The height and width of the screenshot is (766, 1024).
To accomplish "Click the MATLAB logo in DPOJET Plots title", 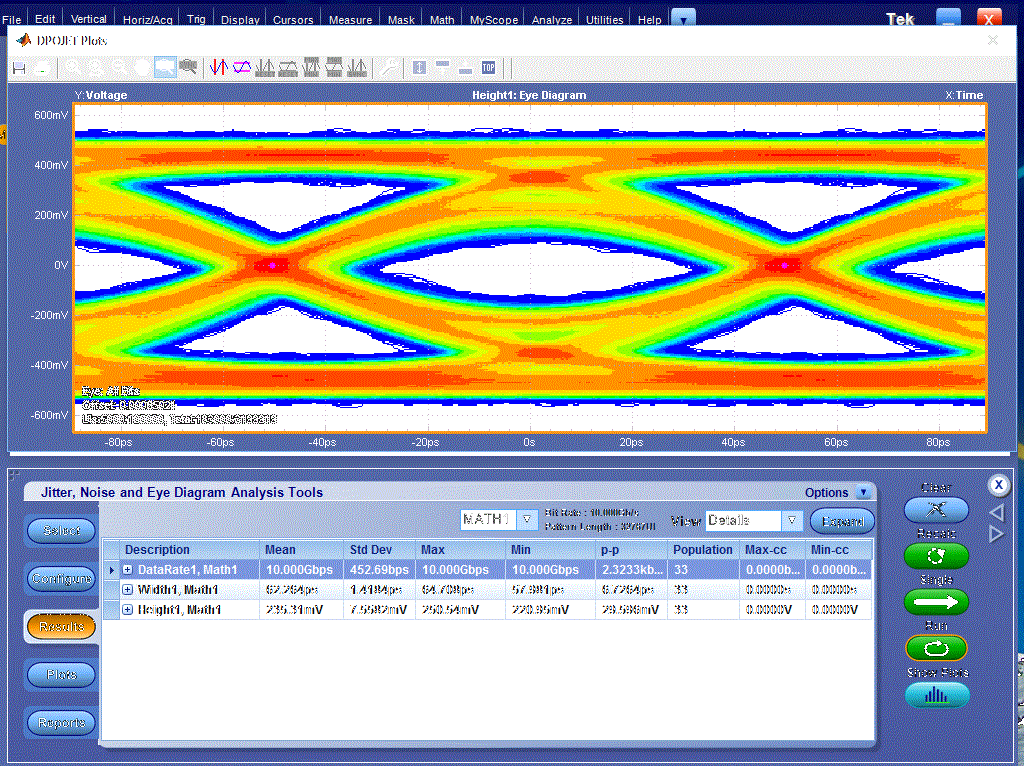I will [x=24, y=40].
